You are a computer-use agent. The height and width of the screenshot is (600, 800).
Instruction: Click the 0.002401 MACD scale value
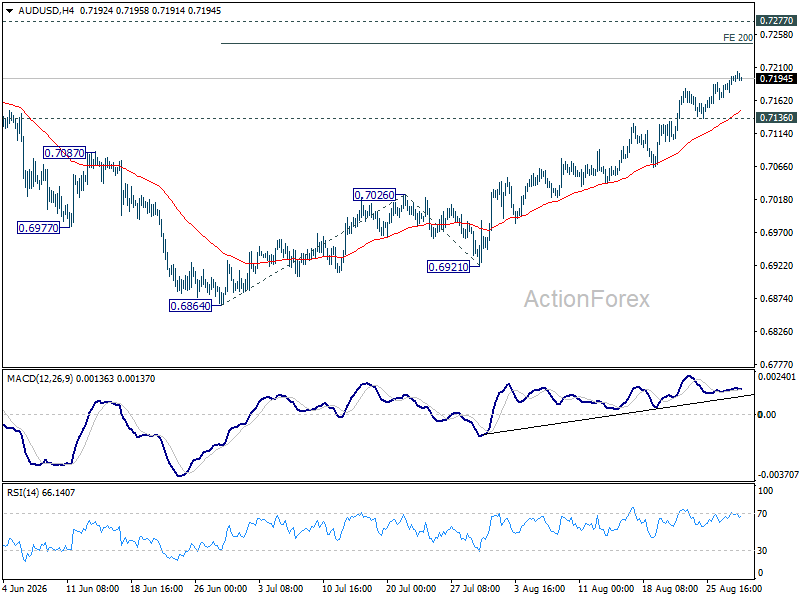point(777,377)
